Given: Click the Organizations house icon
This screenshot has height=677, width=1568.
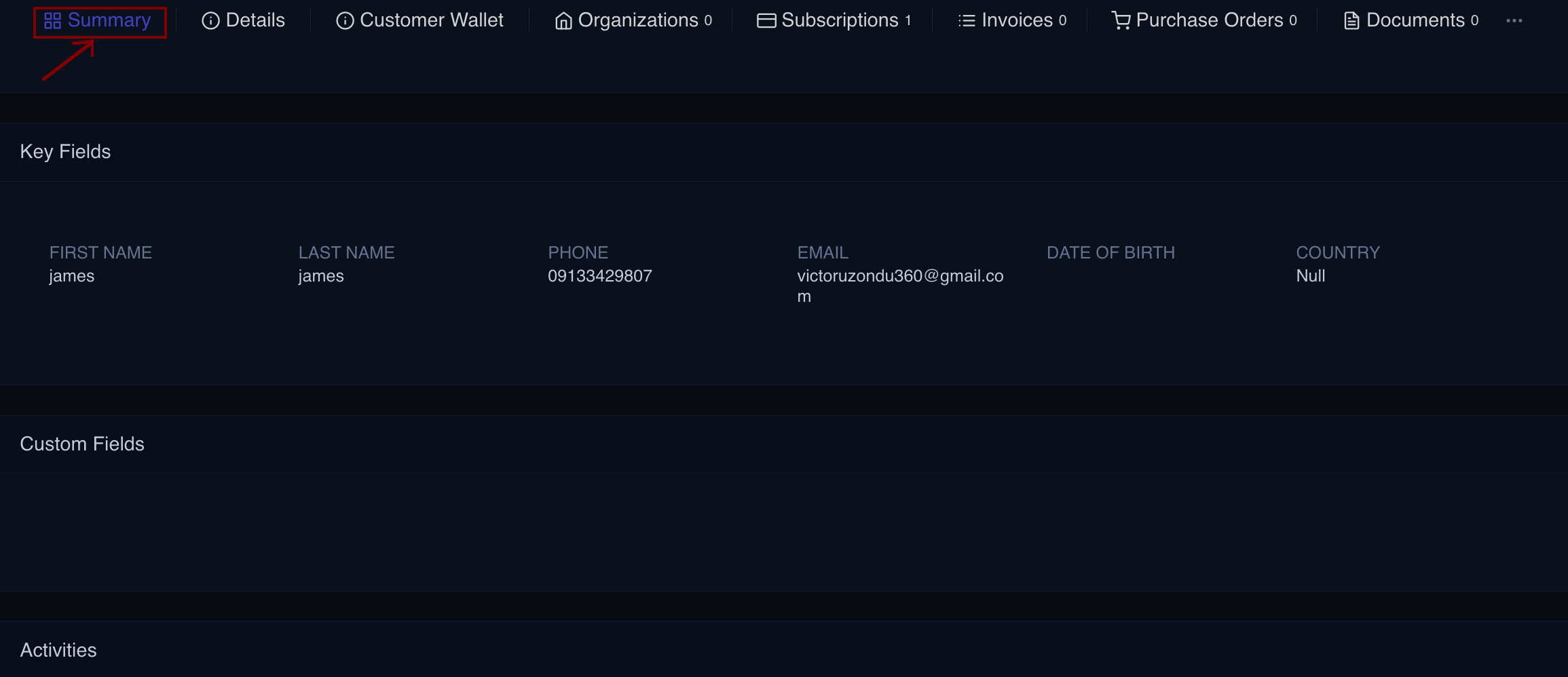Looking at the screenshot, I should (x=563, y=21).
